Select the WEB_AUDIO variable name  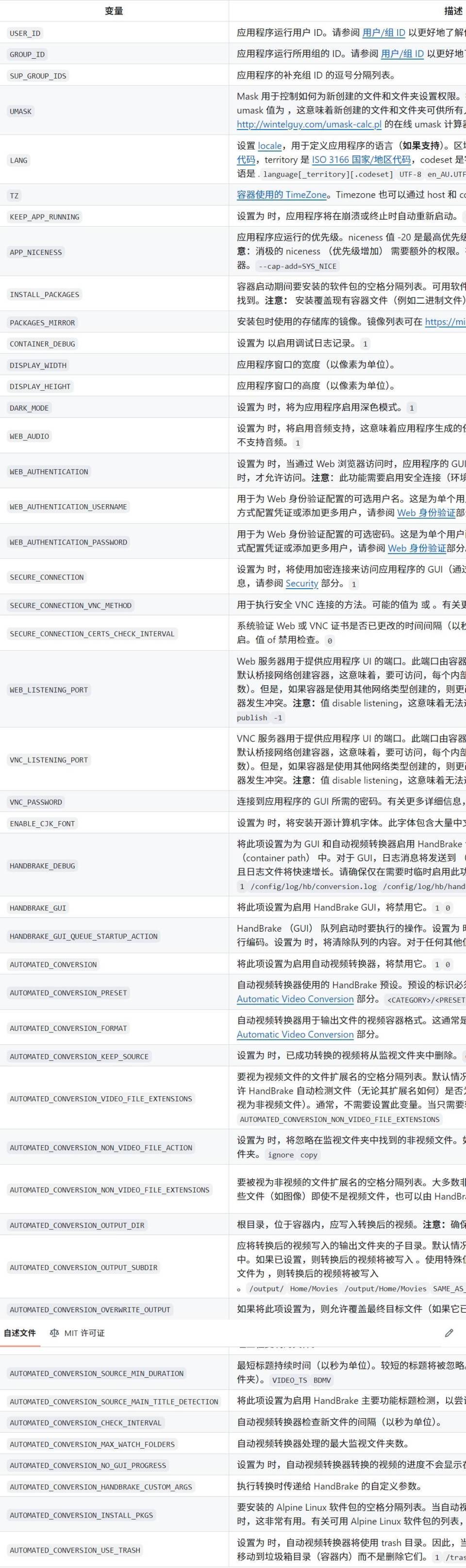pyautogui.click(x=29, y=436)
